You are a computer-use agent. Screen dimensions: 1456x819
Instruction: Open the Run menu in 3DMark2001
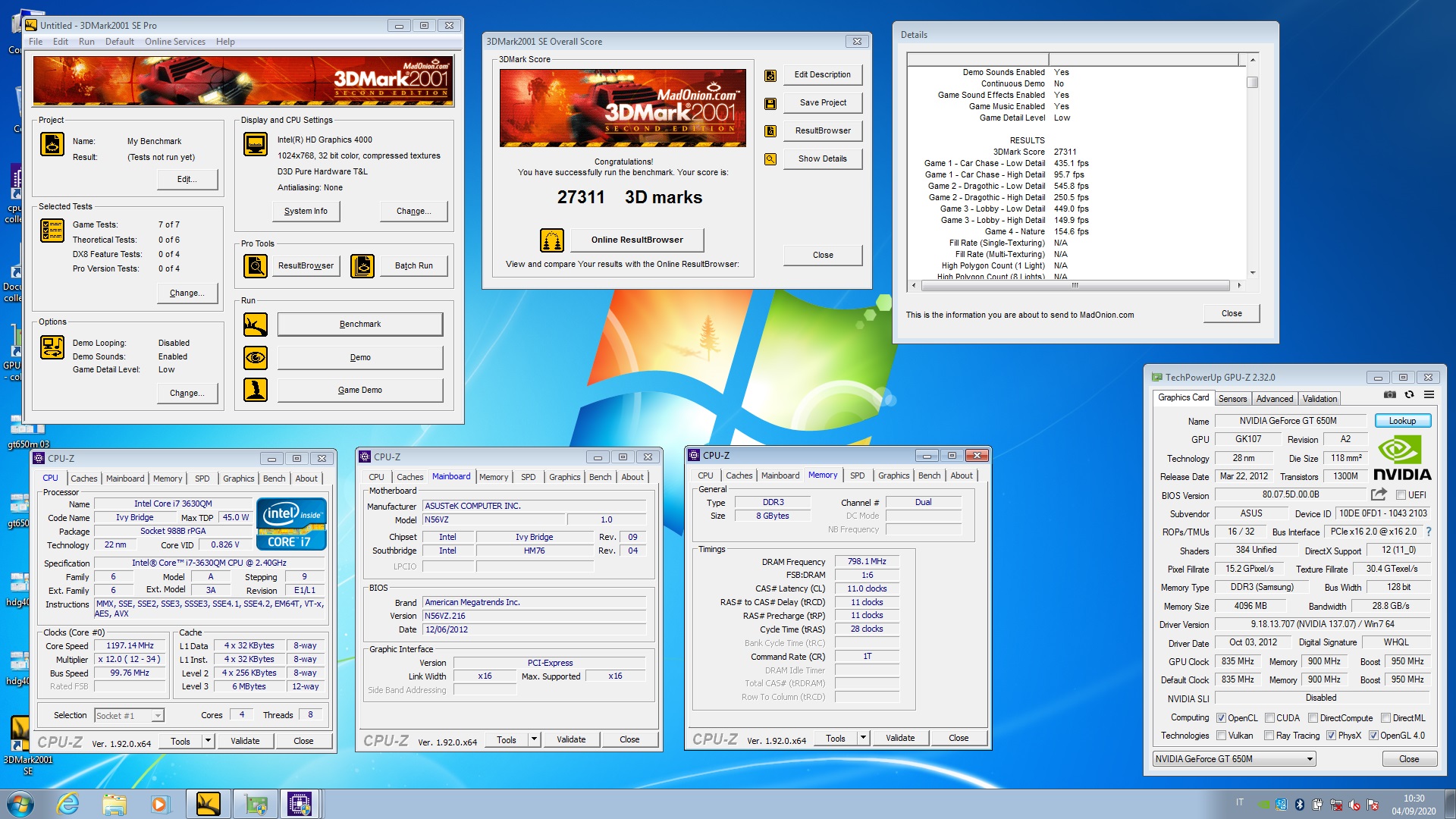[x=86, y=42]
